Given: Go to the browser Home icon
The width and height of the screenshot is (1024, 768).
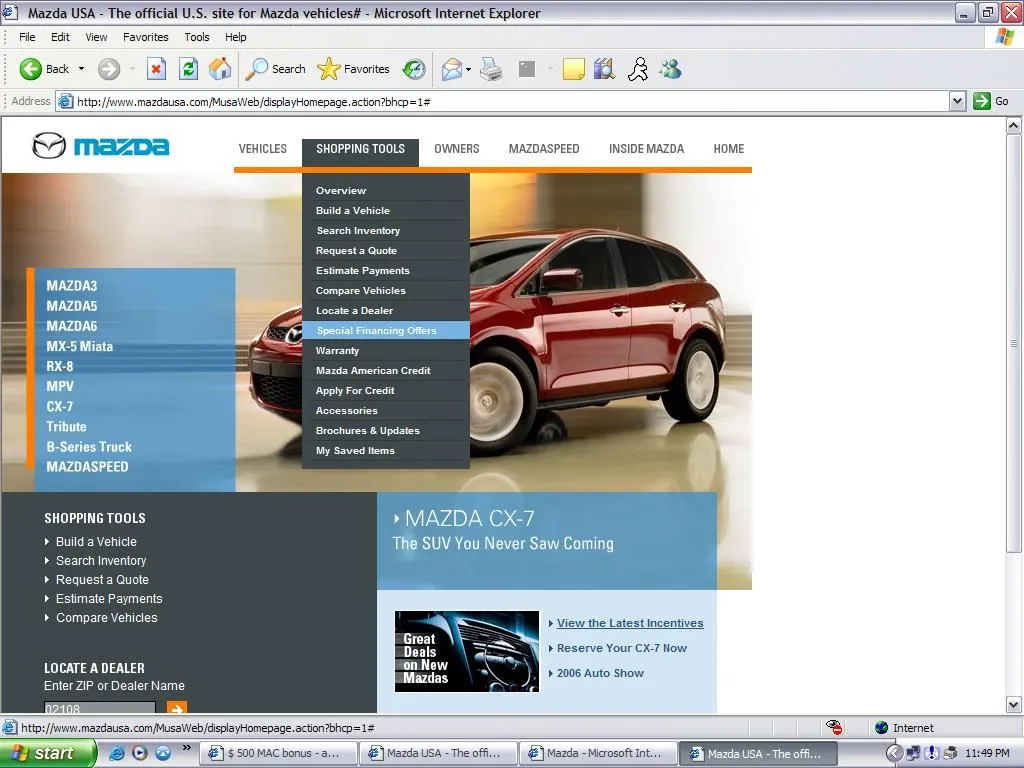Looking at the screenshot, I should (x=220, y=69).
